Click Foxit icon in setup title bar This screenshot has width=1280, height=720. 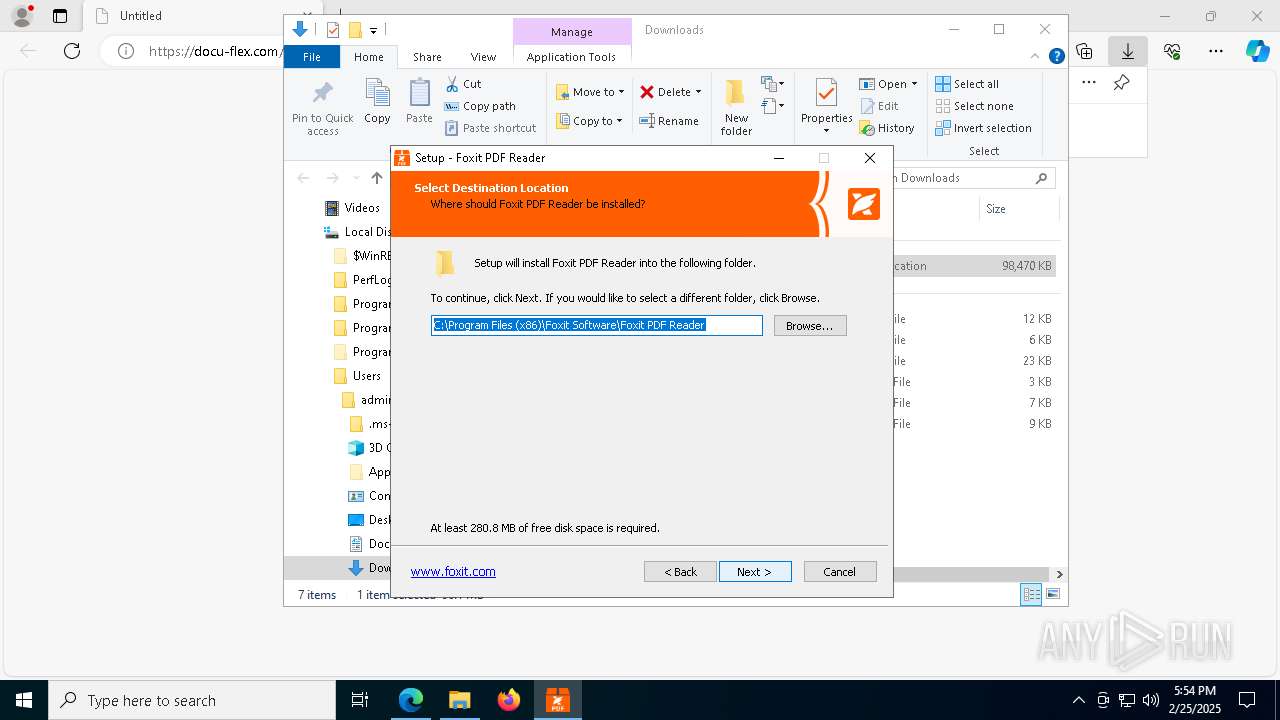pos(402,158)
